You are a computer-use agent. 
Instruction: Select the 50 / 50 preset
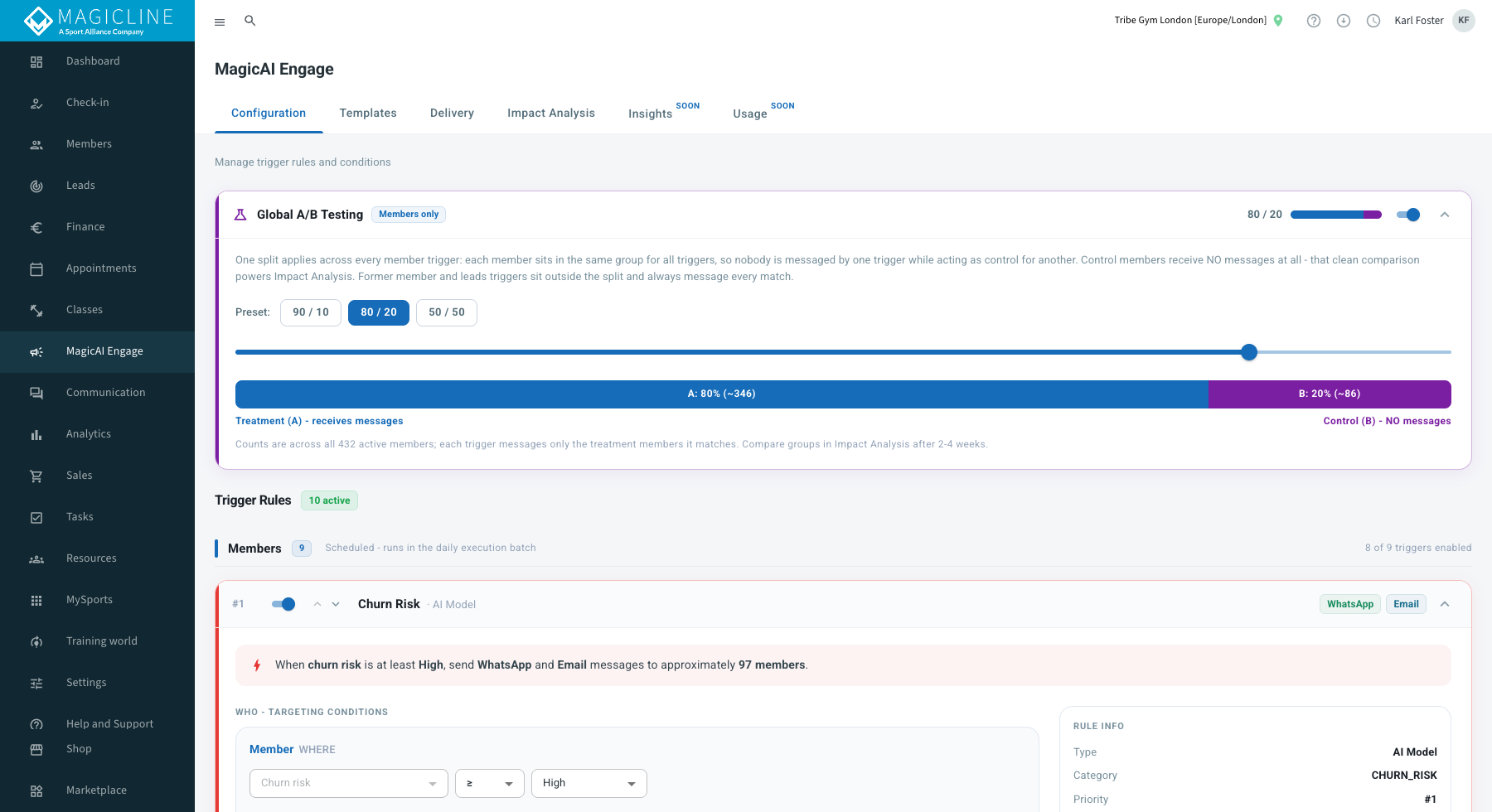coord(447,312)
